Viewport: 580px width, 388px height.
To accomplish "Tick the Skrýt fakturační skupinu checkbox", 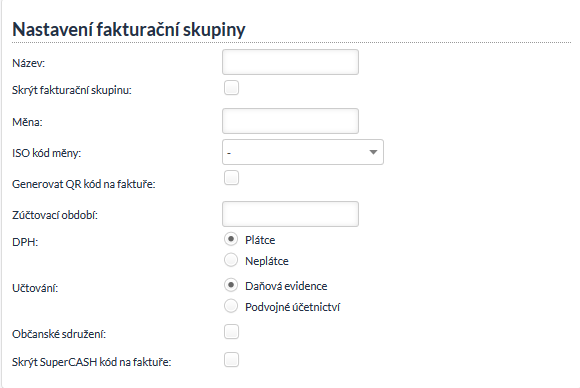I will point(231,88).
